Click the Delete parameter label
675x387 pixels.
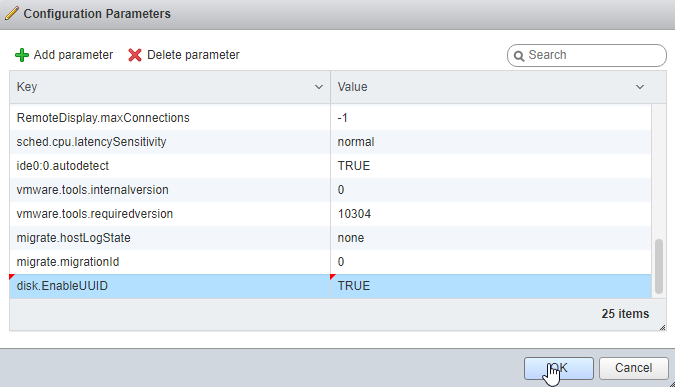click(193, 55)
